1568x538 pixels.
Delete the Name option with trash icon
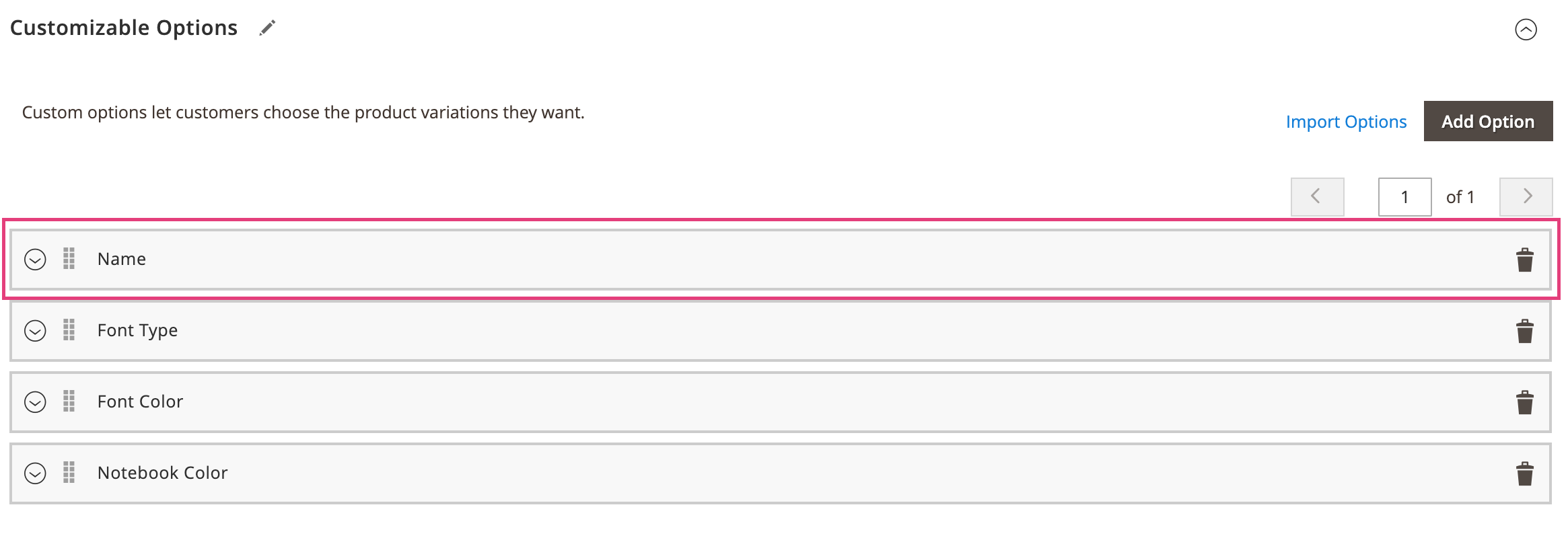point(1524,260)
